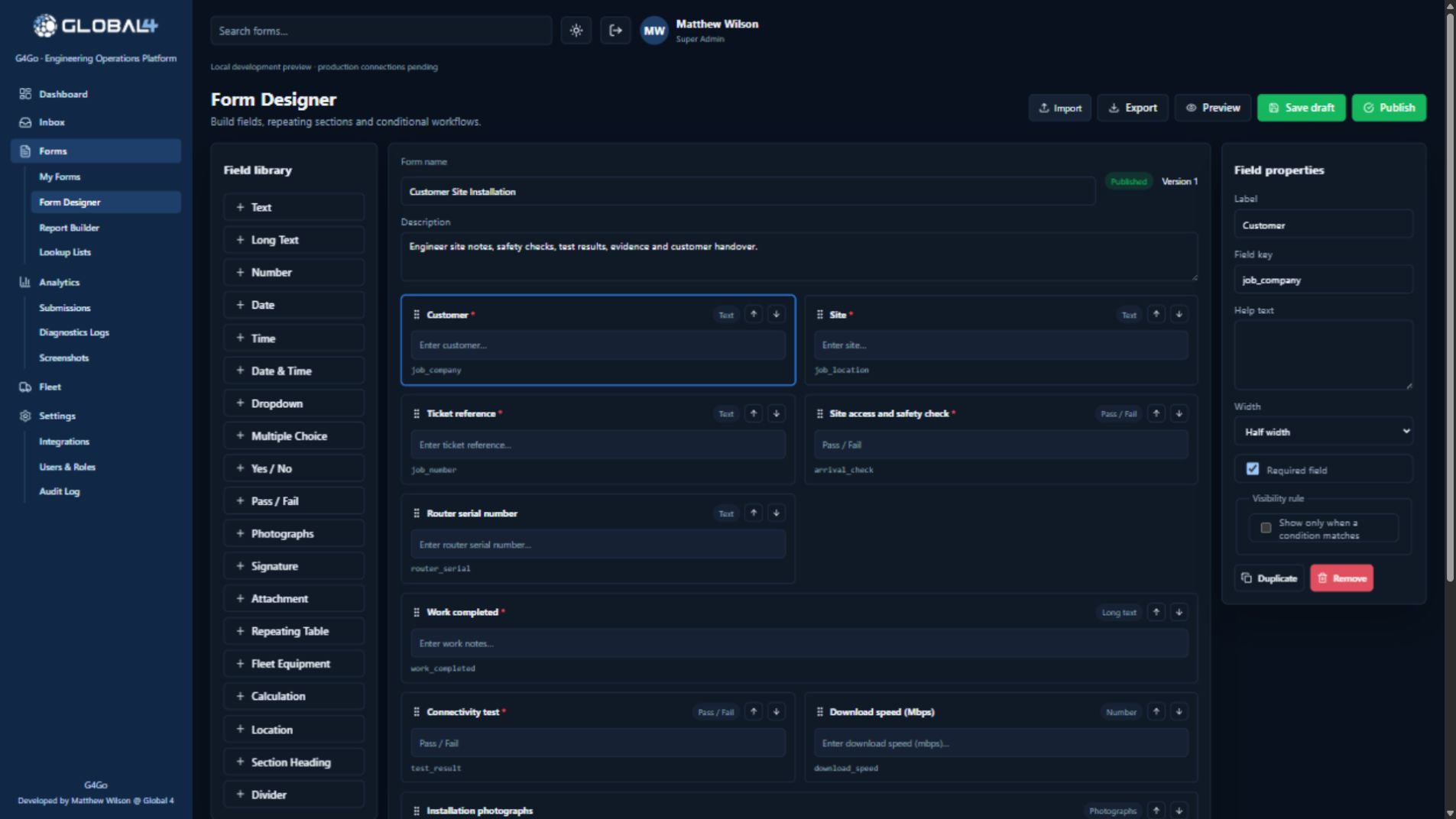Move Download speed field up
Viewport: 1456px width, 819px height.
point(1156,711)
